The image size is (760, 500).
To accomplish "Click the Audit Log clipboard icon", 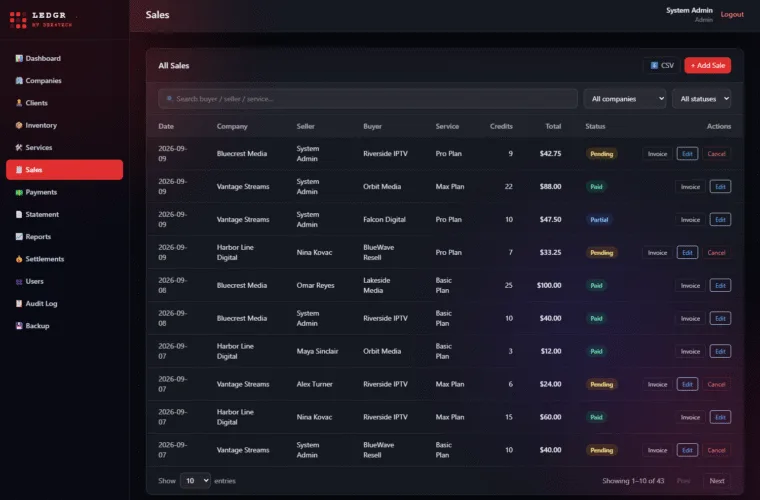I will (x=19, y=303).
